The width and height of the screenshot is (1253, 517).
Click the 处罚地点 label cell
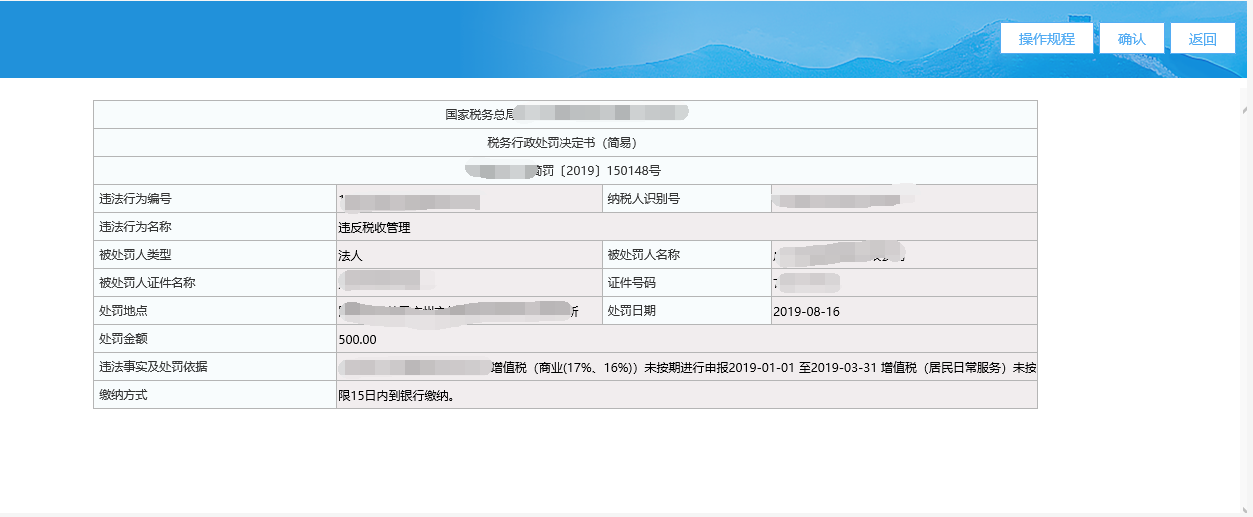117,311
